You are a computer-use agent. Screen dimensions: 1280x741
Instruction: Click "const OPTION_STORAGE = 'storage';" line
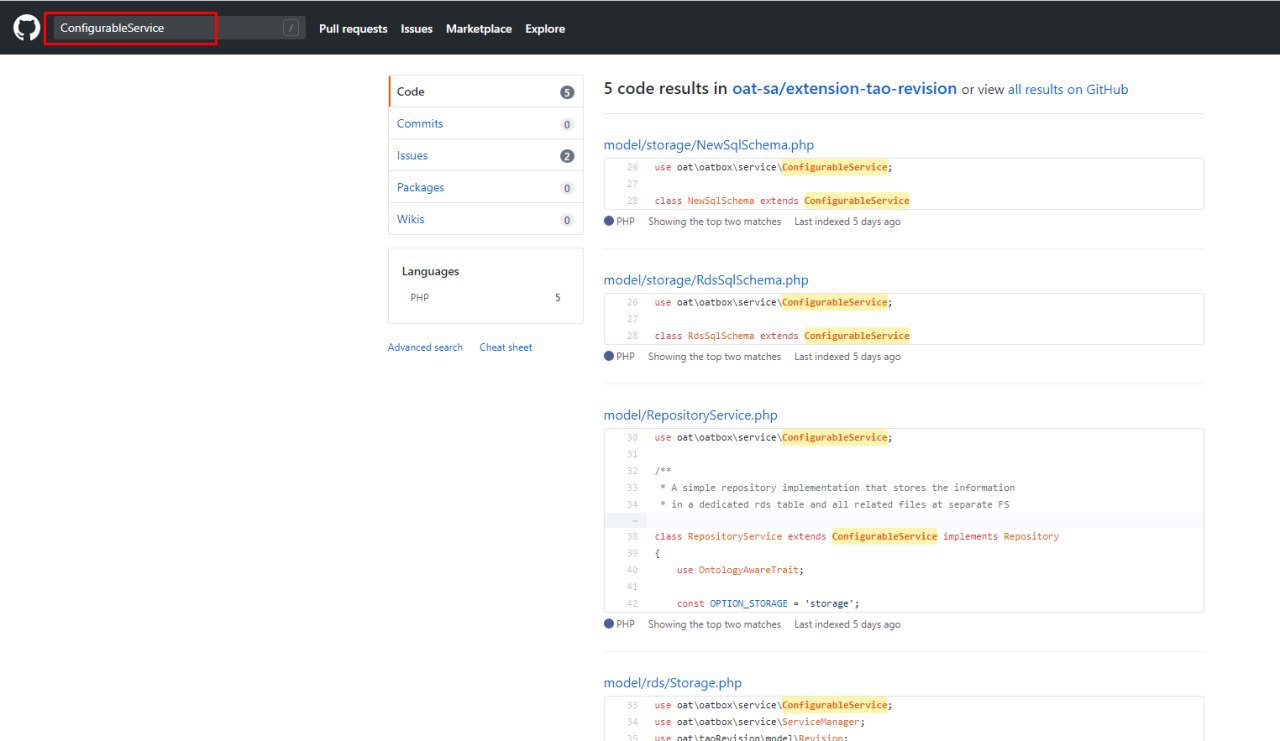768,603
